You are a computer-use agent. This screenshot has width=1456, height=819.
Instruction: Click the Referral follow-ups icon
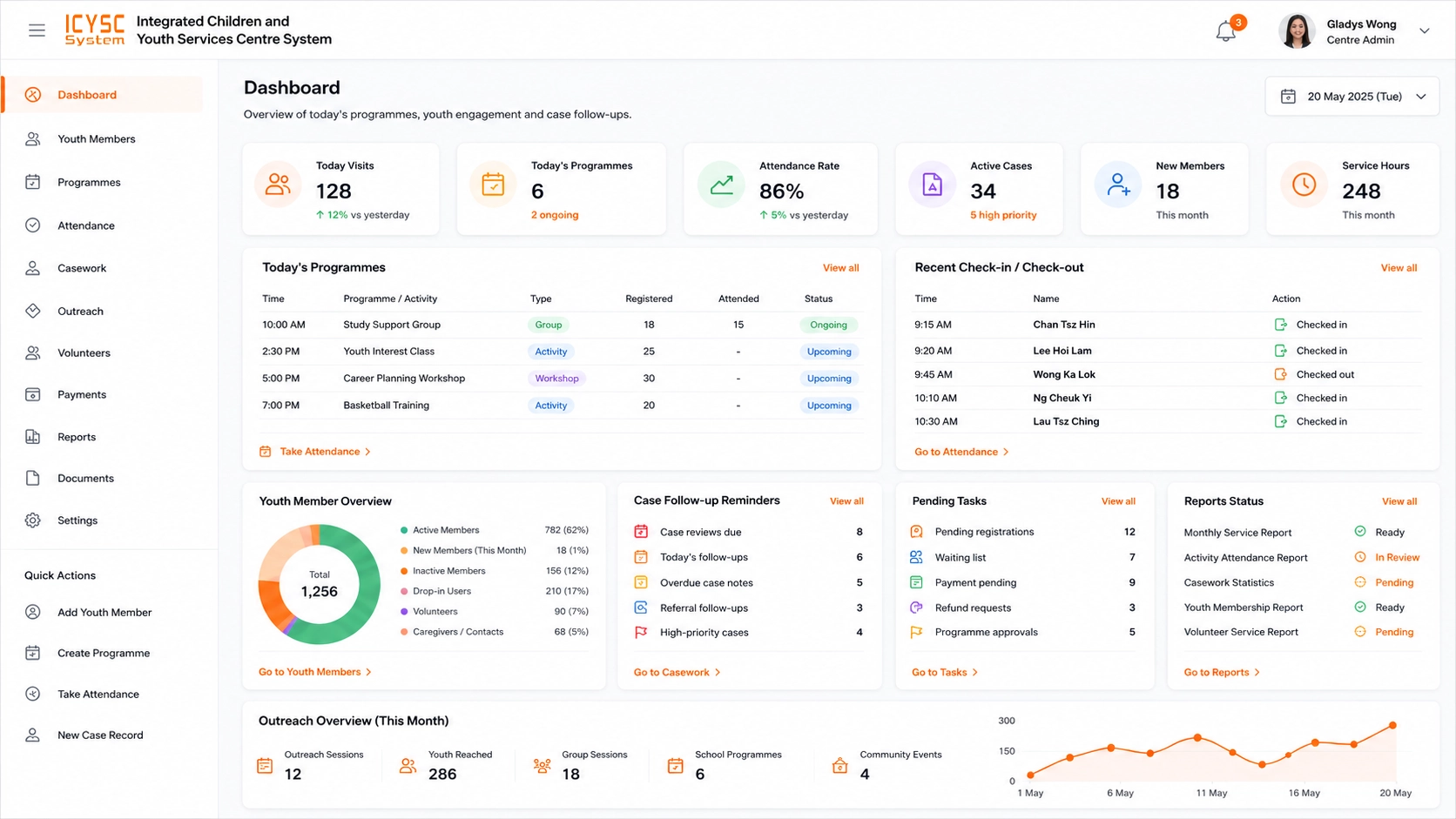[x=641, y=608]
